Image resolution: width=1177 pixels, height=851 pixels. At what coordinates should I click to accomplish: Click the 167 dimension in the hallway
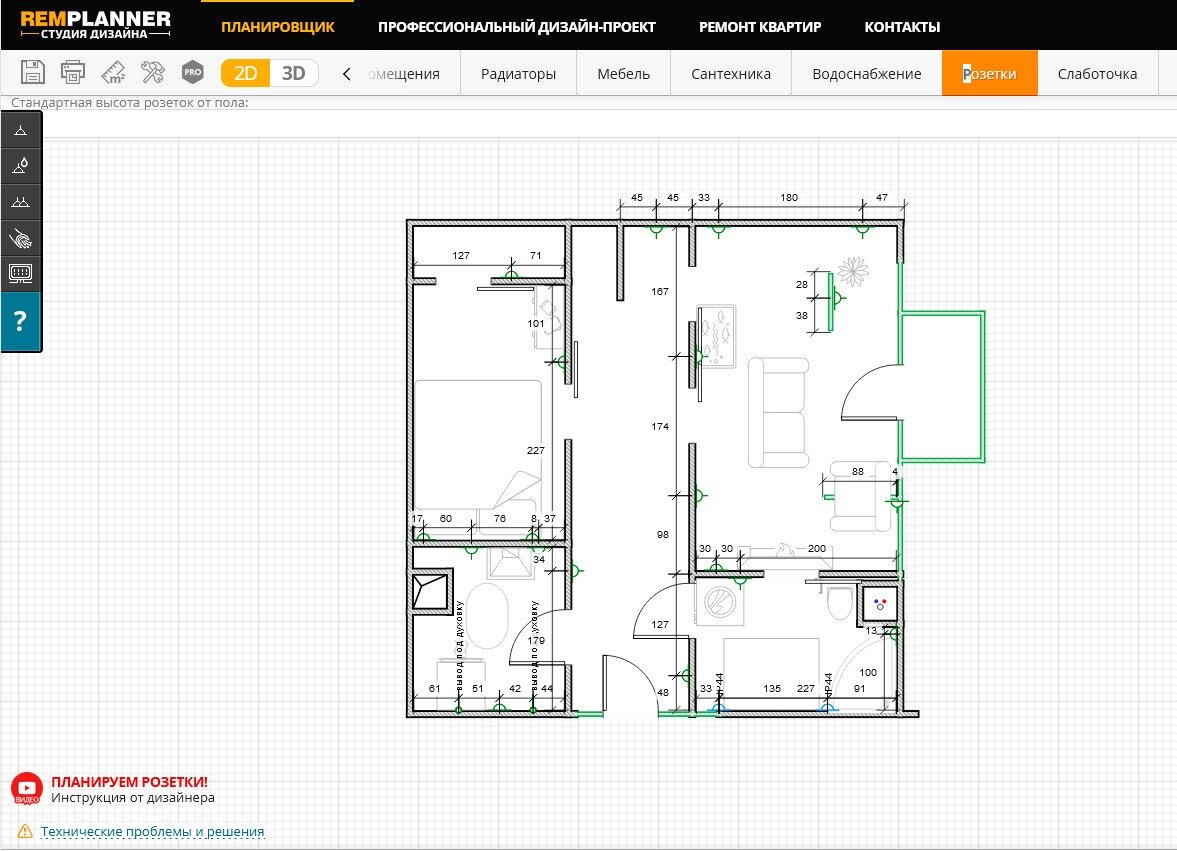(x=660, y=291)
